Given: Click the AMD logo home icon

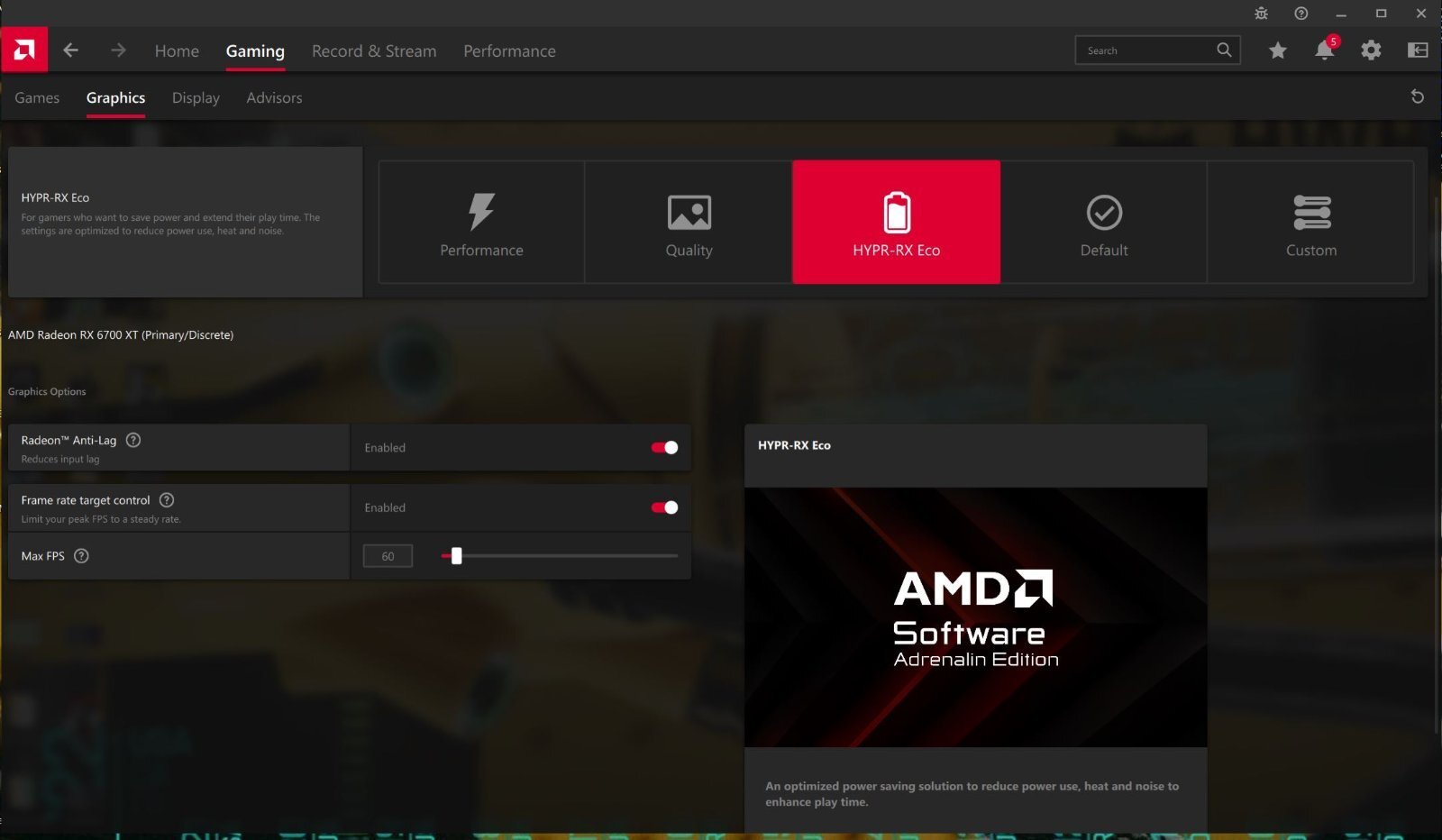Looking at the screenshot, I should 24,50.
